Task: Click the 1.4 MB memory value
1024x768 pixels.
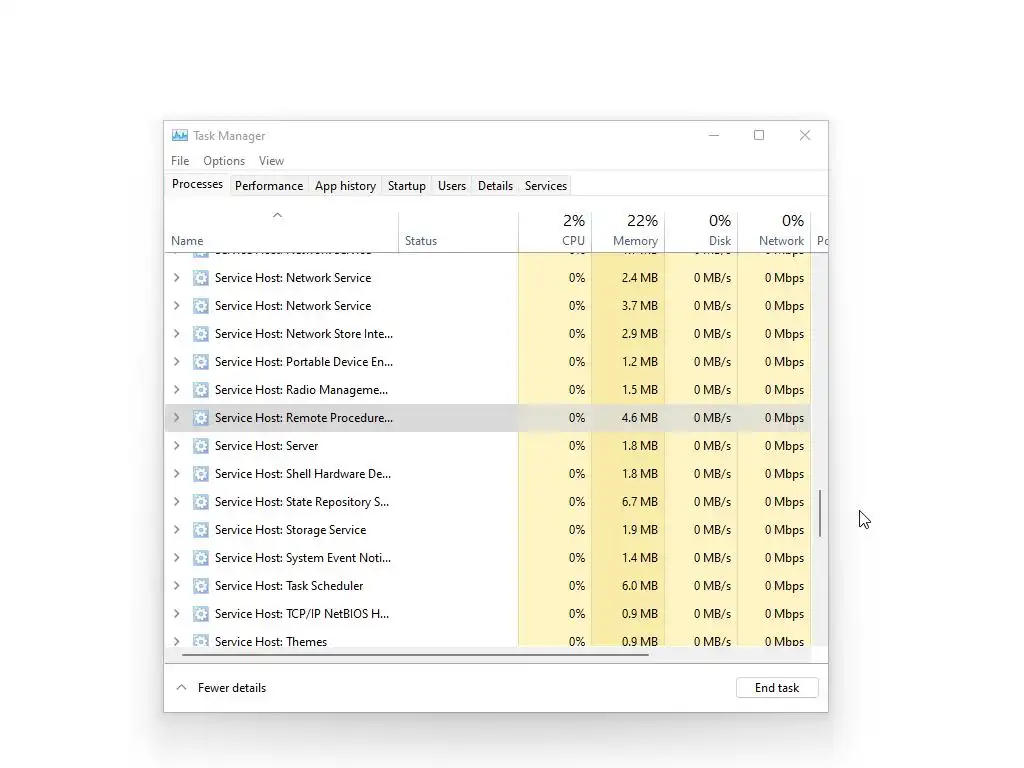Action: [639, 558]
